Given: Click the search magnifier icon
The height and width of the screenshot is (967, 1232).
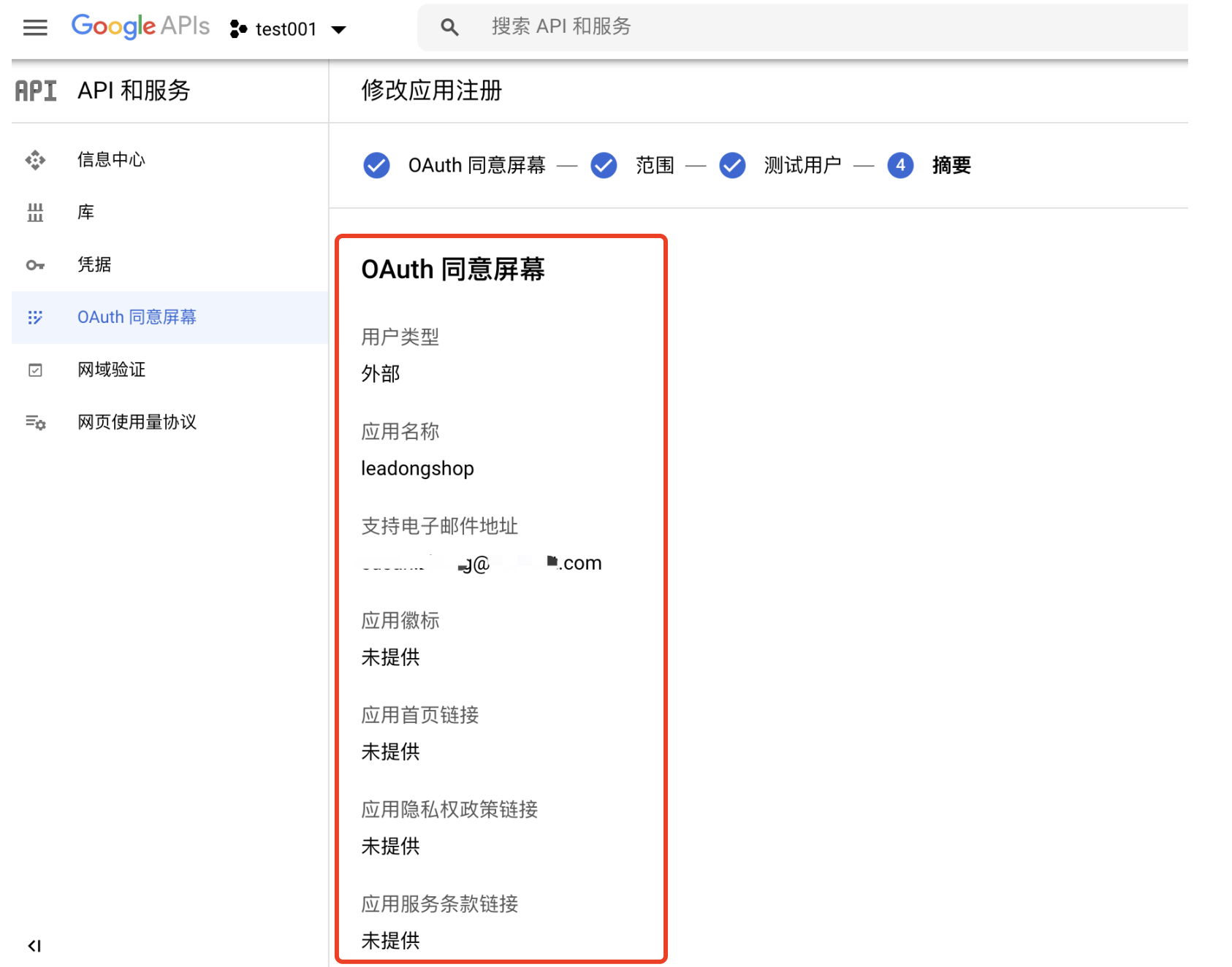Looking at the screenshot, I should tap(449, 26).
